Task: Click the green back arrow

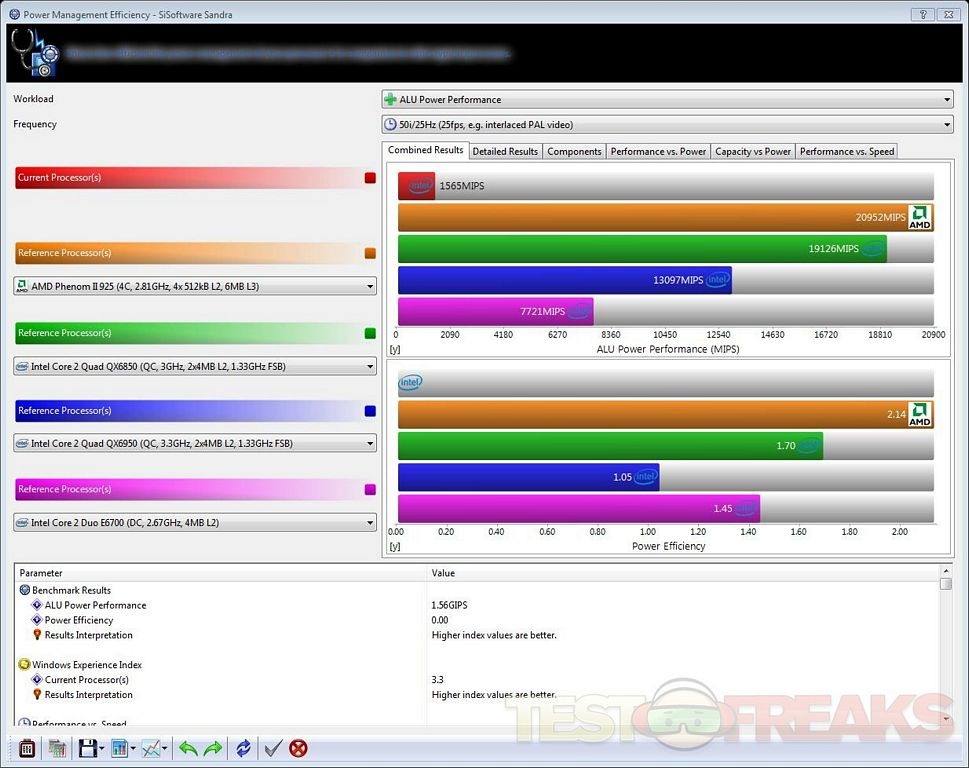Action: point(187,748)
